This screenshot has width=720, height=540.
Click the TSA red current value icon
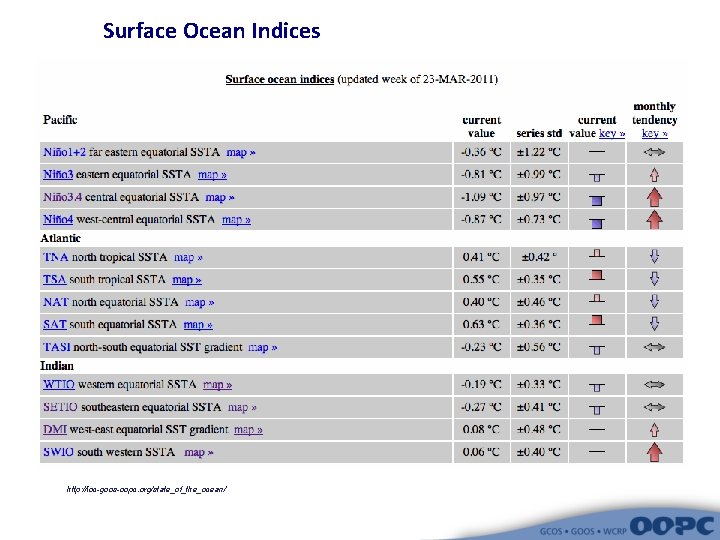[x=596, y=276]
